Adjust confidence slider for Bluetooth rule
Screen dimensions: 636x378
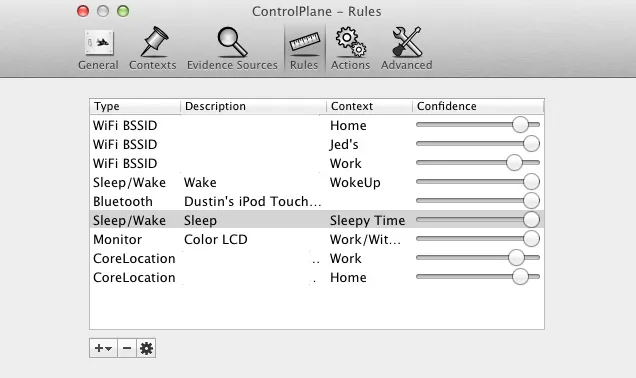(x=531, y=200)
